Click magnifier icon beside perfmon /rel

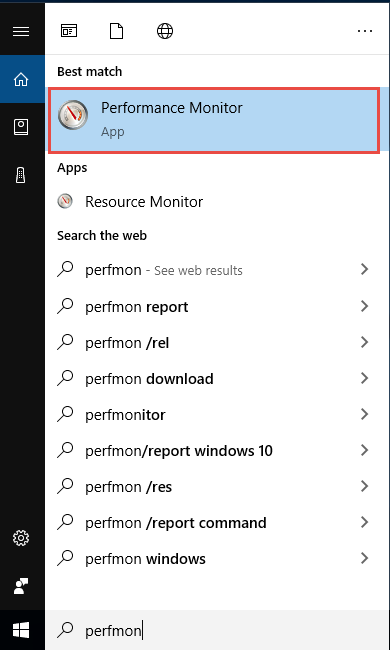65,342
